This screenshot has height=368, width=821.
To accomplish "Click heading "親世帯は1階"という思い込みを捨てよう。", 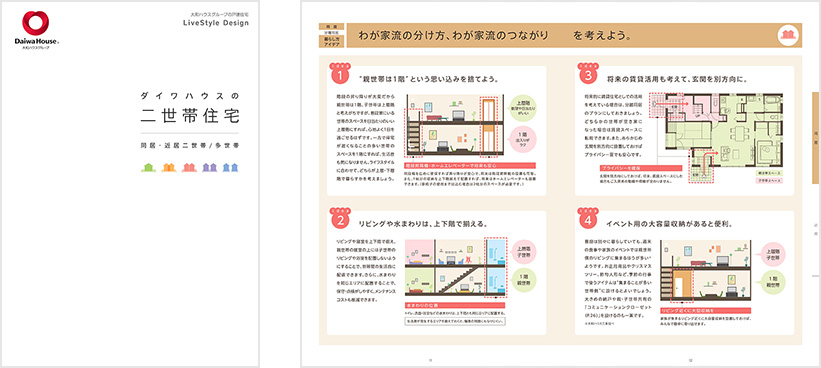I will pos(428,80).
